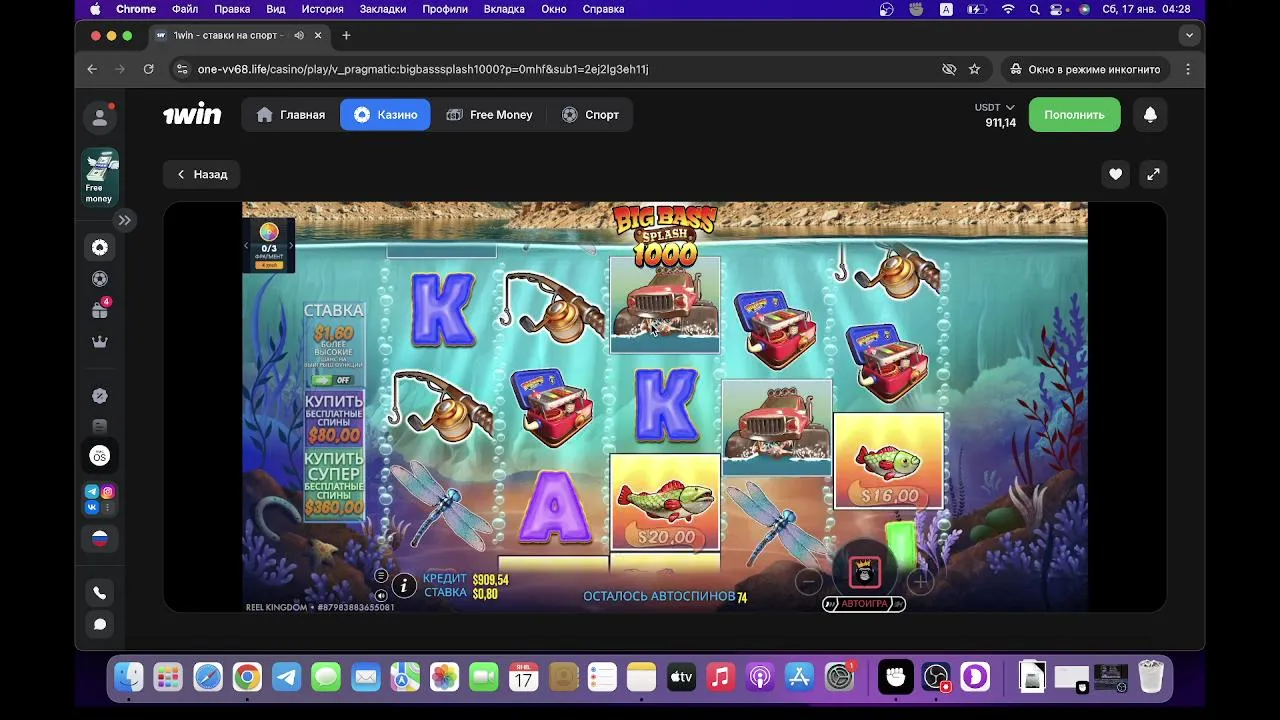Screen dimensions: 1280x720
Task: Click the crossed-eye tracking protection icon
Action: click(x=949, y=69)
